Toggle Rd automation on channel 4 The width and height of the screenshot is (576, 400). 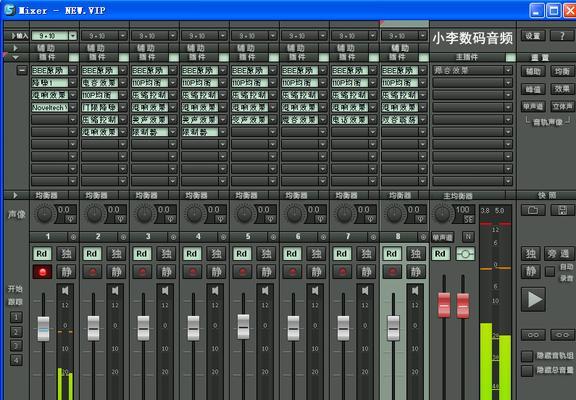pyautogui.click(x=192, y=253)
